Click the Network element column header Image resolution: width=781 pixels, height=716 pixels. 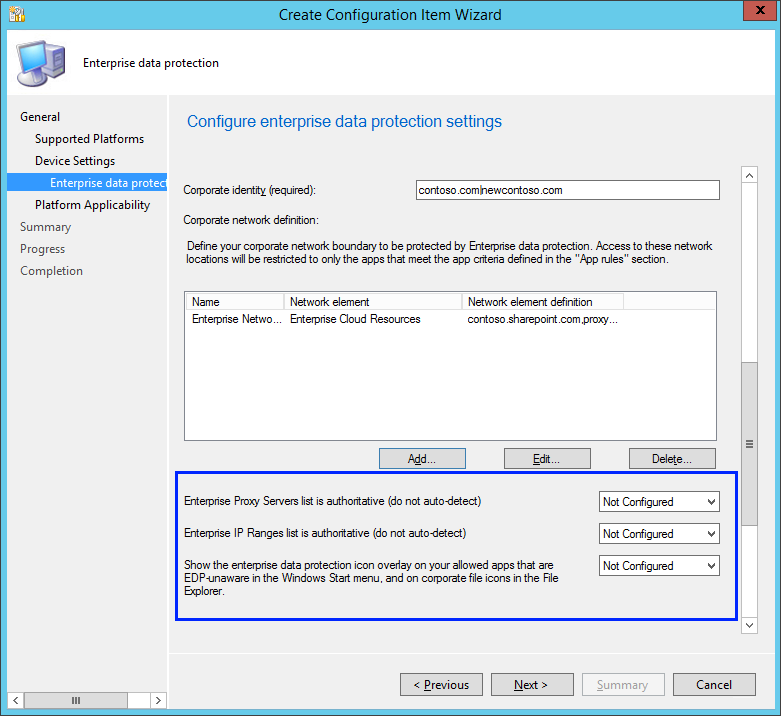tap(373, 302)
